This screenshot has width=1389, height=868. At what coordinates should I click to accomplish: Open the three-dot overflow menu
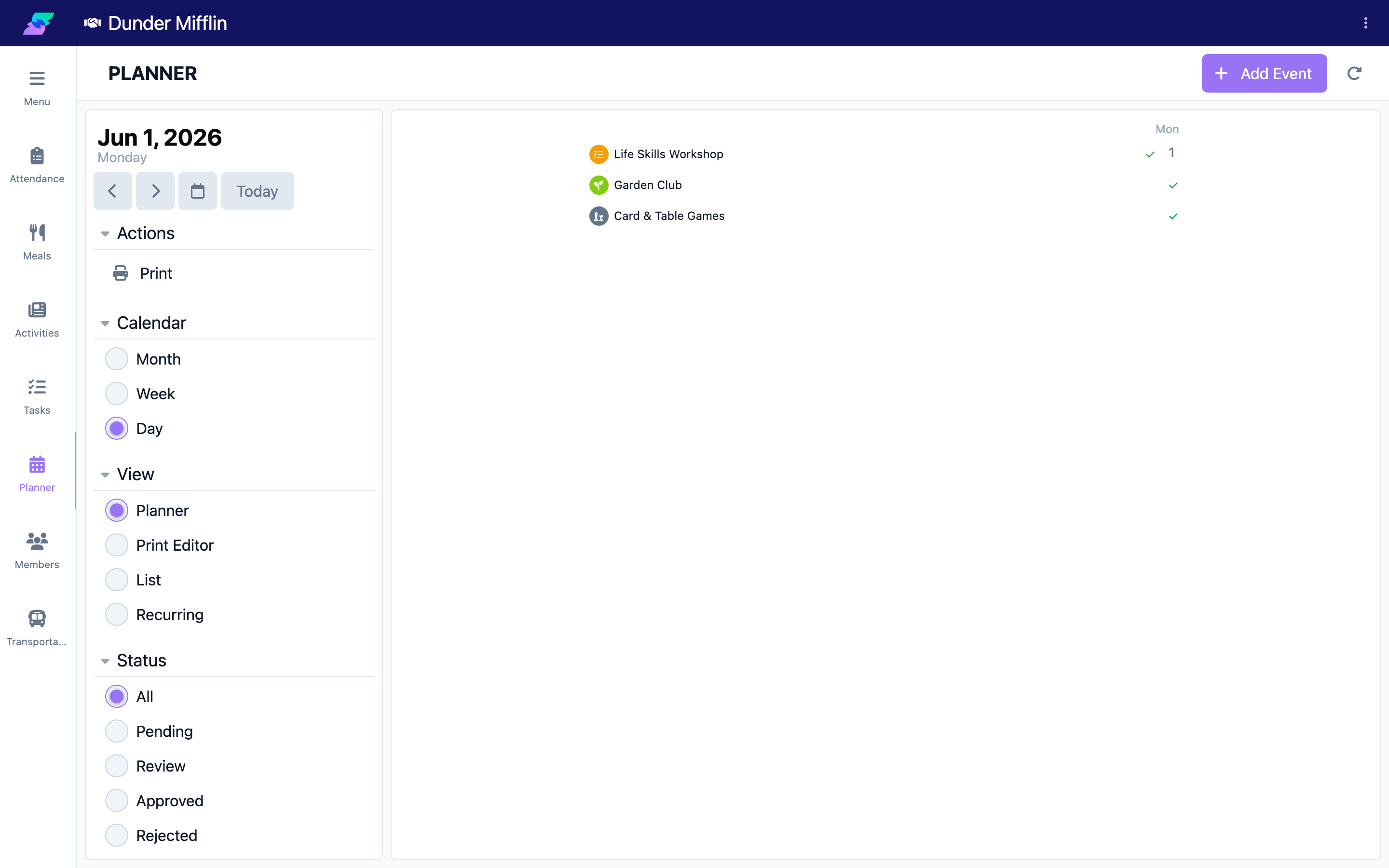tap(1365, 23)
